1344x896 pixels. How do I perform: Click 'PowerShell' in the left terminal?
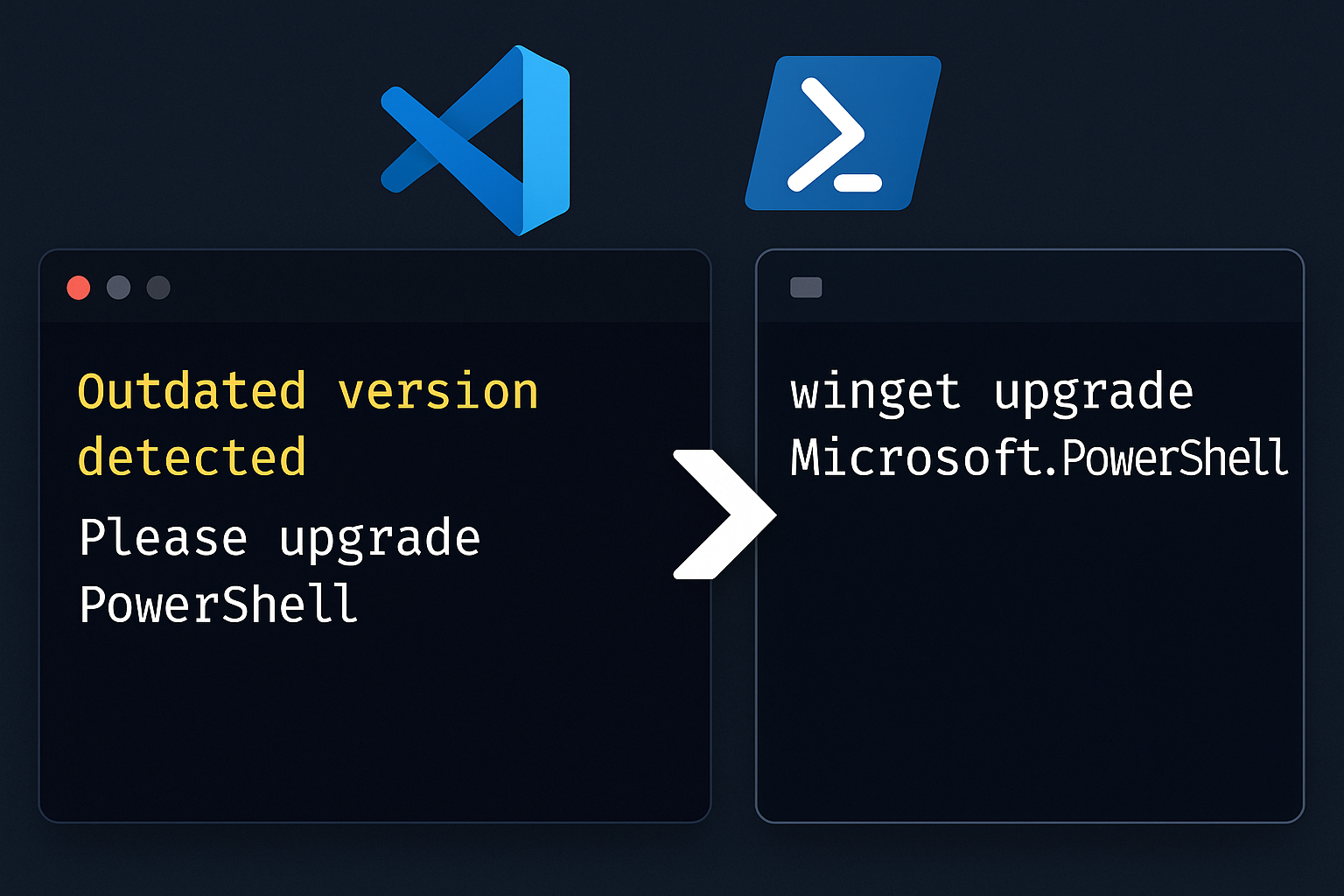click(x=219, y=604)
